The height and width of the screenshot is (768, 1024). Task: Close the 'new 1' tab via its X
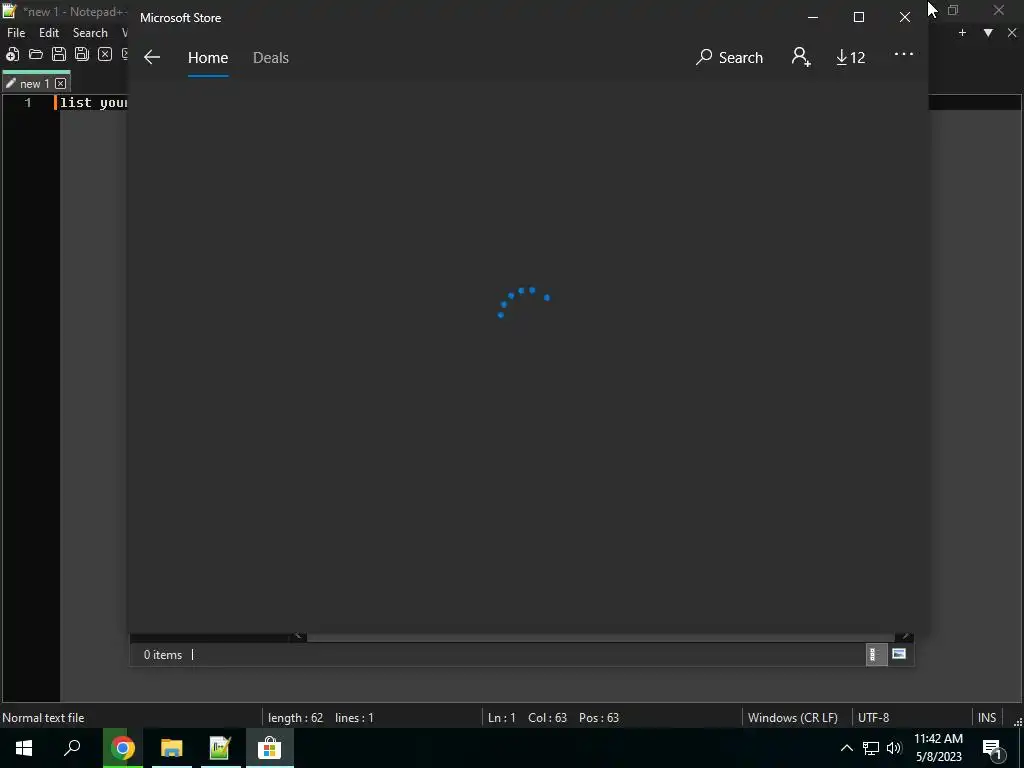pyautogui.click(x=61, y=84)
